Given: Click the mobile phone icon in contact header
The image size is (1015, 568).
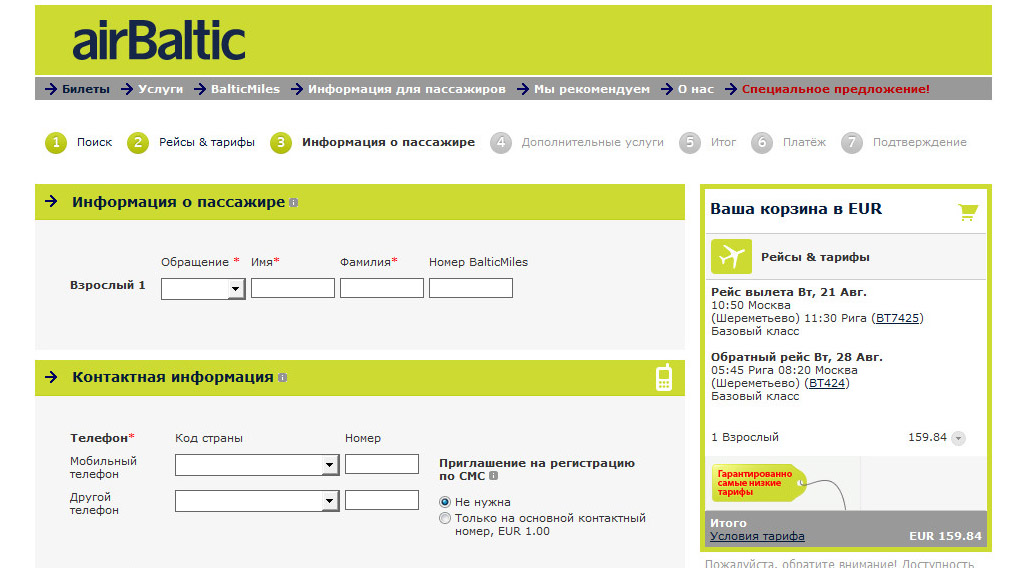Looking at the screenshot, I should point(664,377).
